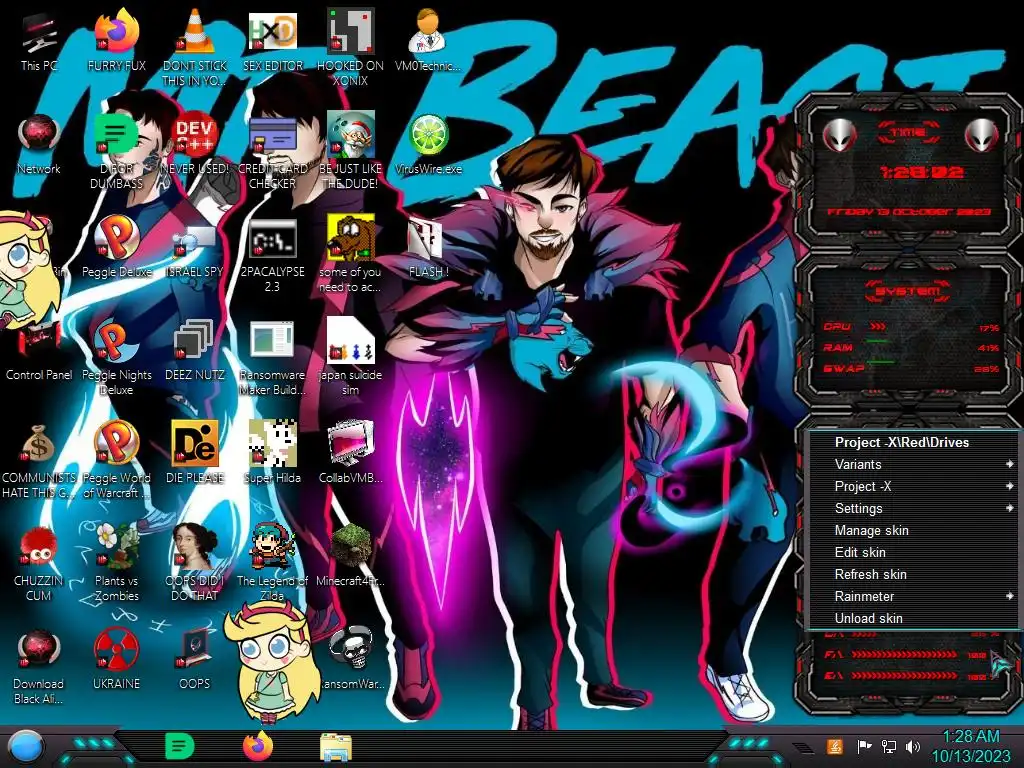Choose Manage skin from context menu
1024x768 pixels.
(914, 530)
